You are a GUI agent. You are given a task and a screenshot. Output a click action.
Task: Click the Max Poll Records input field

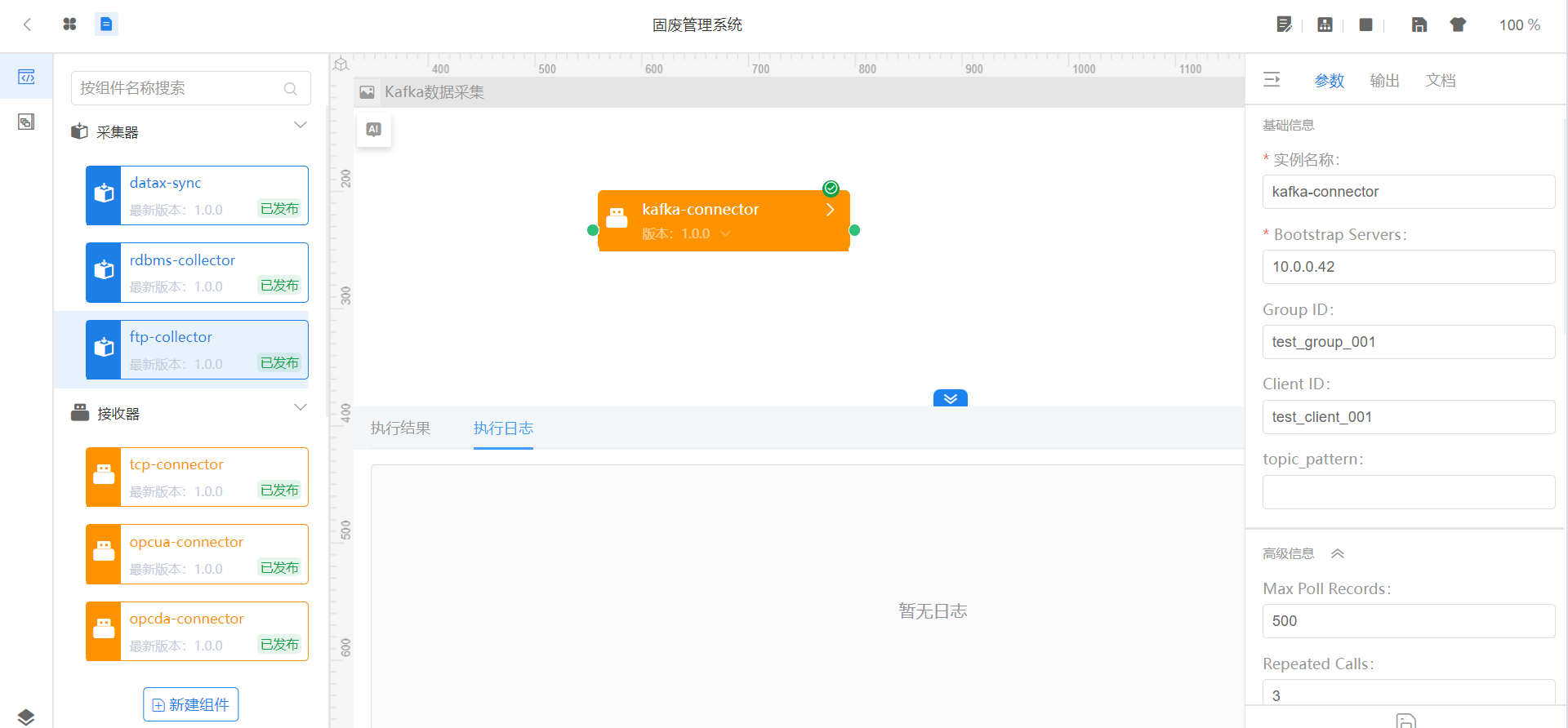(1409, 621)
